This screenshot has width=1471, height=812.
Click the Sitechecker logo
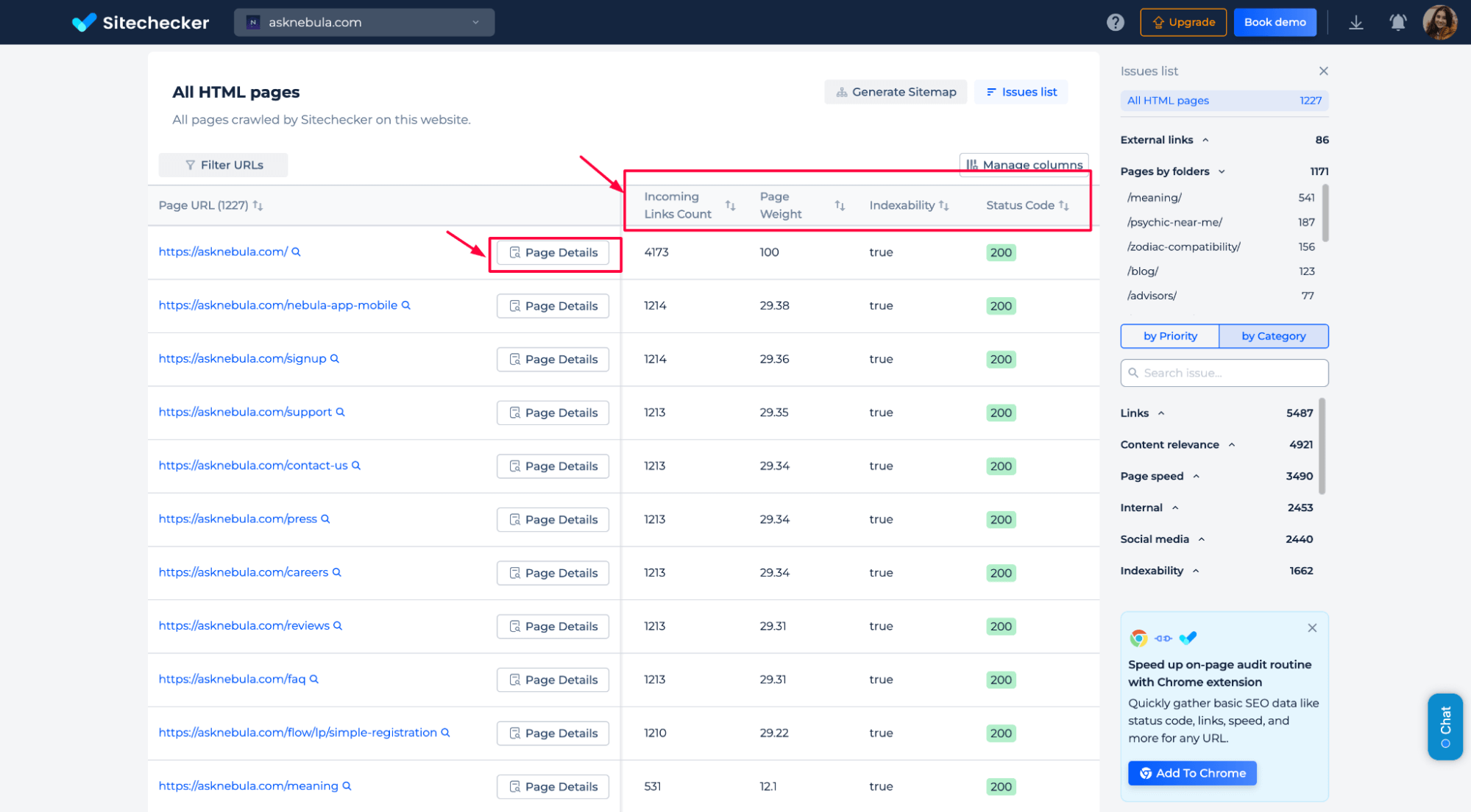pos(141,22)
